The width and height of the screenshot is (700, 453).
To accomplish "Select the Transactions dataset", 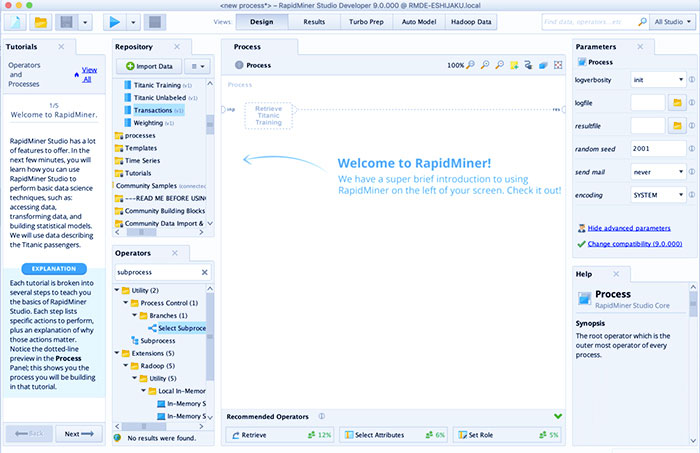I will pos(153,110).
